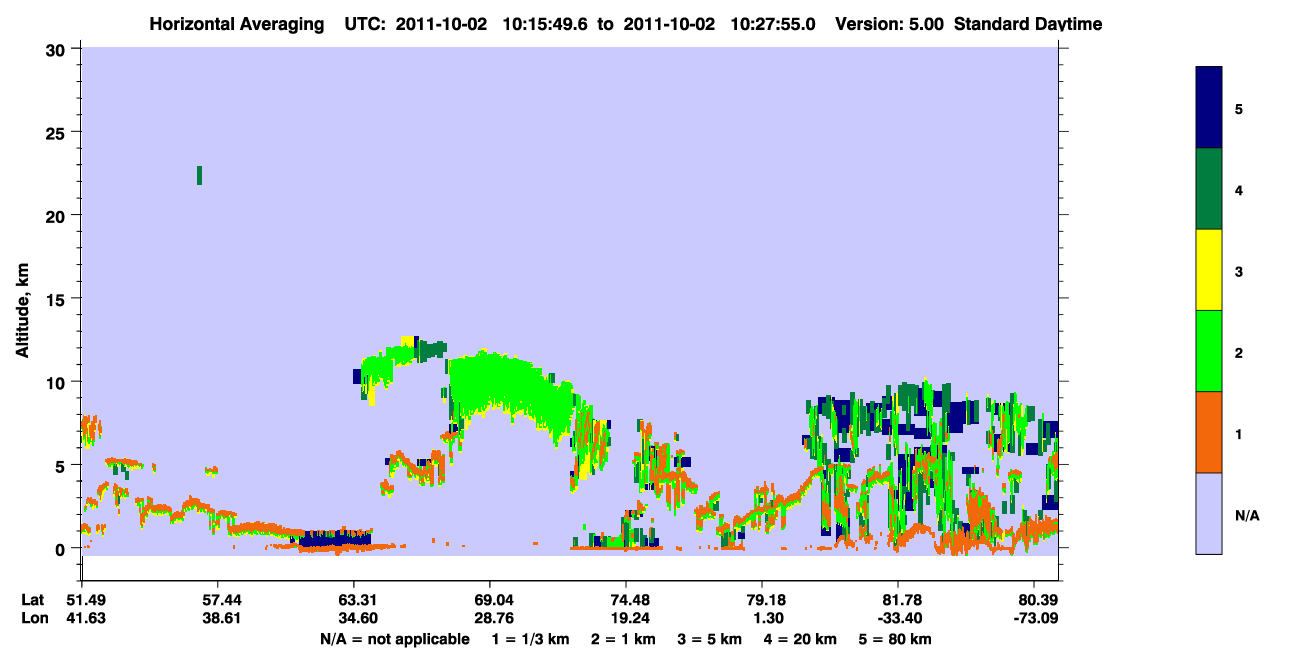Select the orange 1/3 km colorbar segment
The height and width of the screenshot is (667, 1300).
pyautogui.click(x=1209, y=432)
